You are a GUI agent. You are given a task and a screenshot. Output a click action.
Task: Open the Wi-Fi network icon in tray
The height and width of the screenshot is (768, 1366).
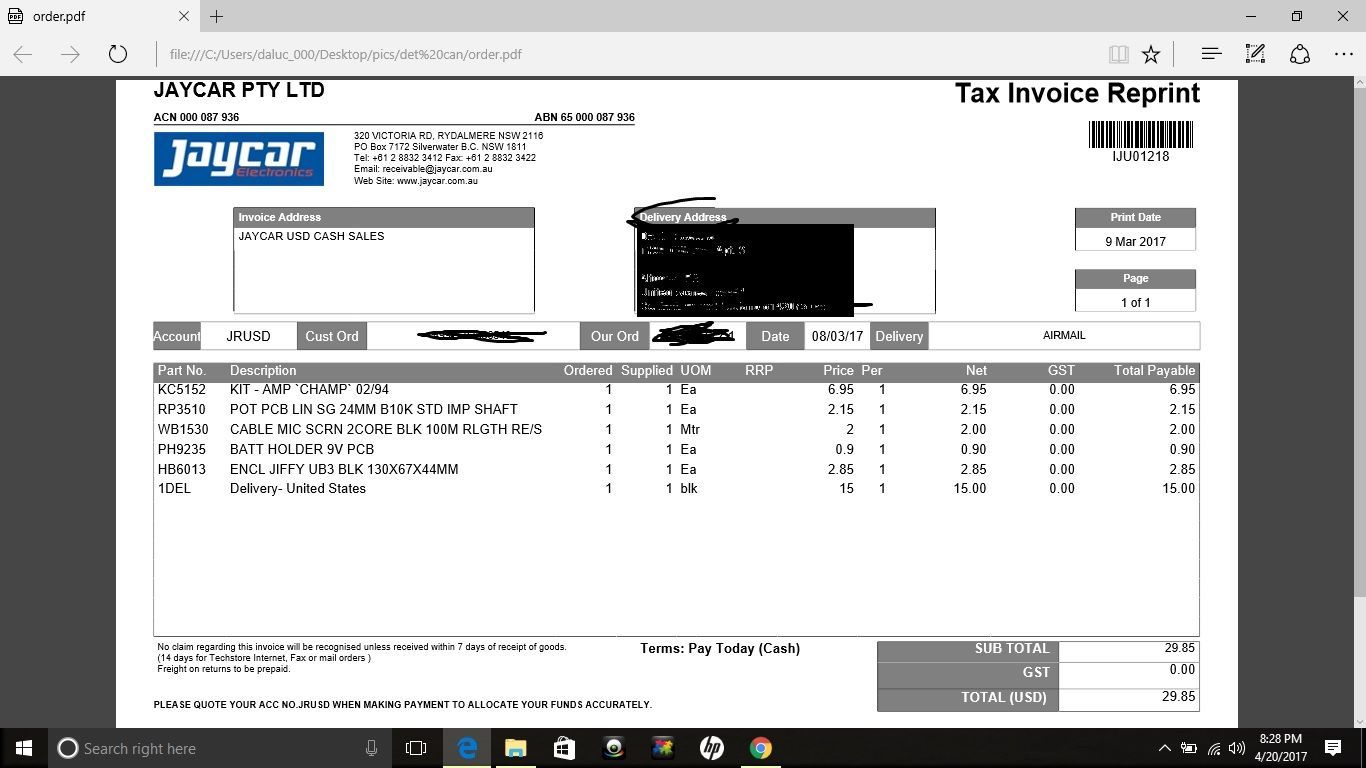pyautogui.click(x=1214, y=748)
